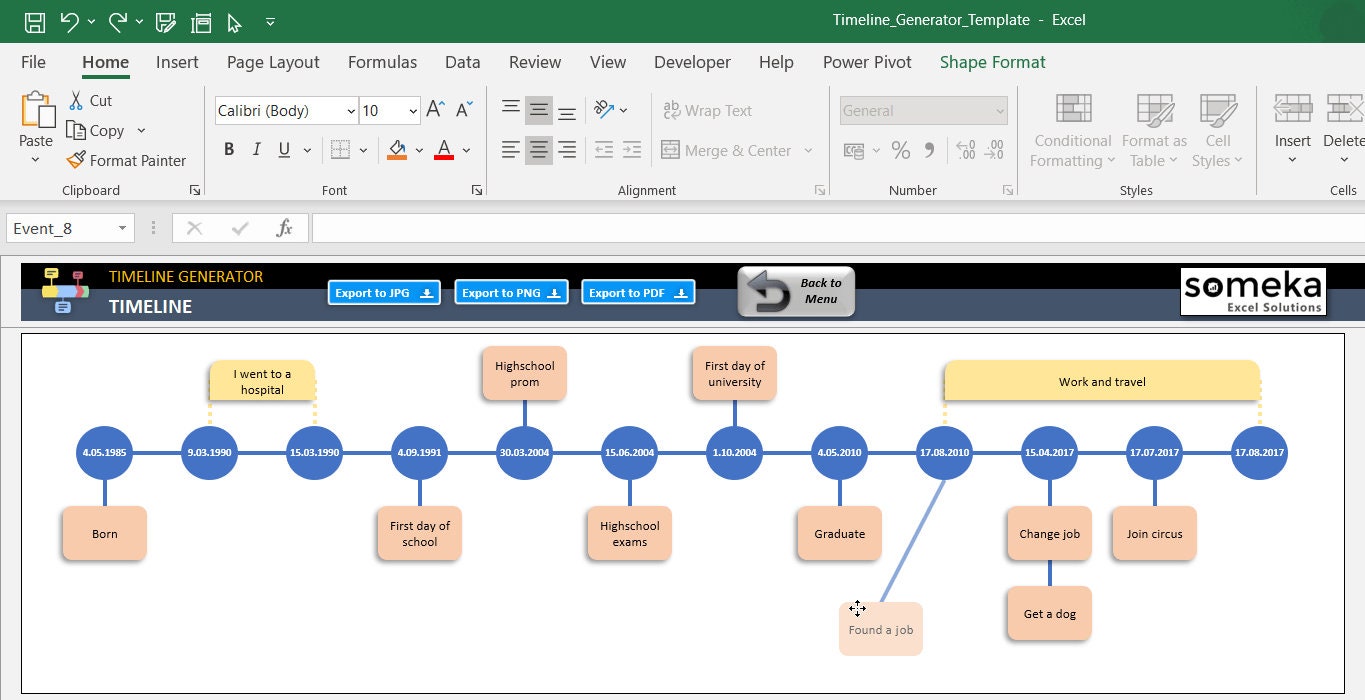This screenshot has width=1365, height=700.
Task: Open the Font Color dropdown arrow
Action: click(x=467, y=151)
